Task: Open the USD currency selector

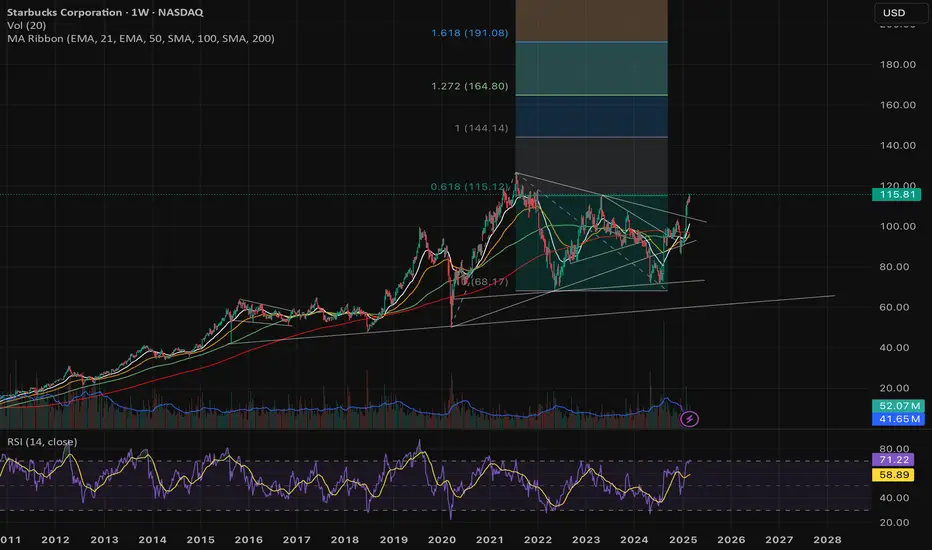Action: pos(901,12)
